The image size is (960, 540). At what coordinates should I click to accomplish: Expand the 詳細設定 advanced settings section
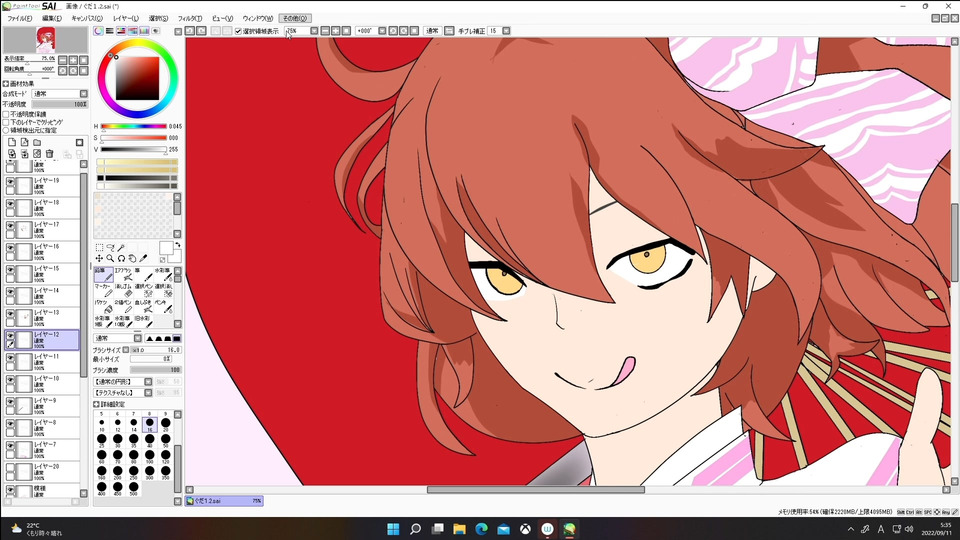click(x=97, y=405)
